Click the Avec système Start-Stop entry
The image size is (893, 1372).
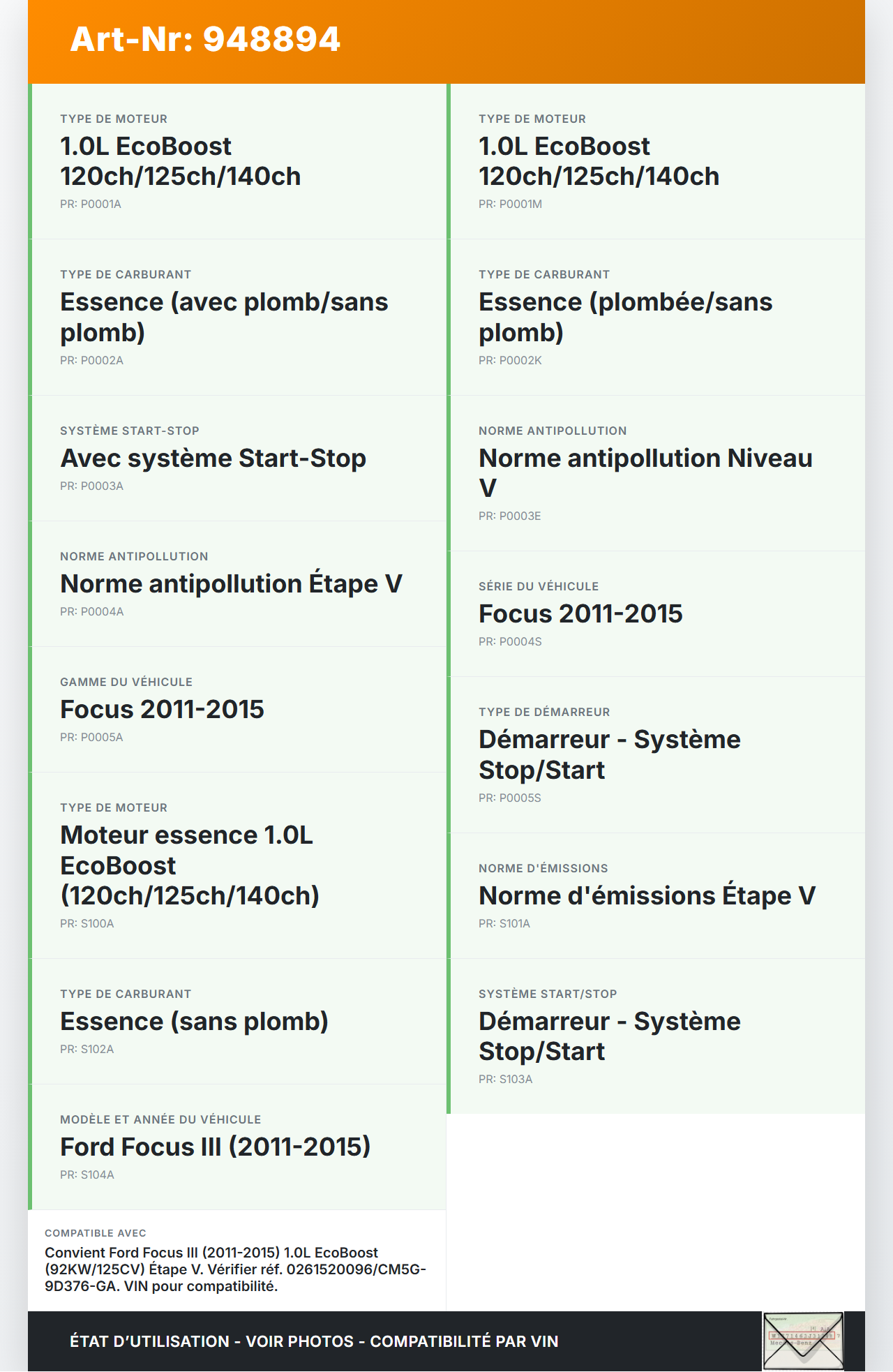(x=213, y=458)
